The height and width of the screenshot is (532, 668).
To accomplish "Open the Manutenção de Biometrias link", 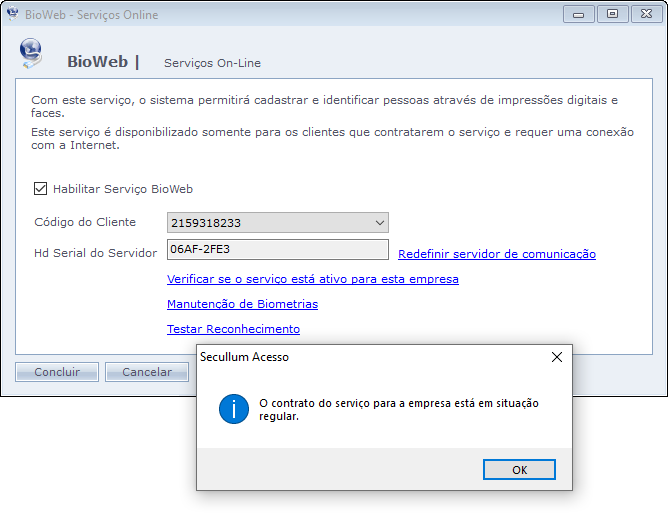I will point(242,304).
